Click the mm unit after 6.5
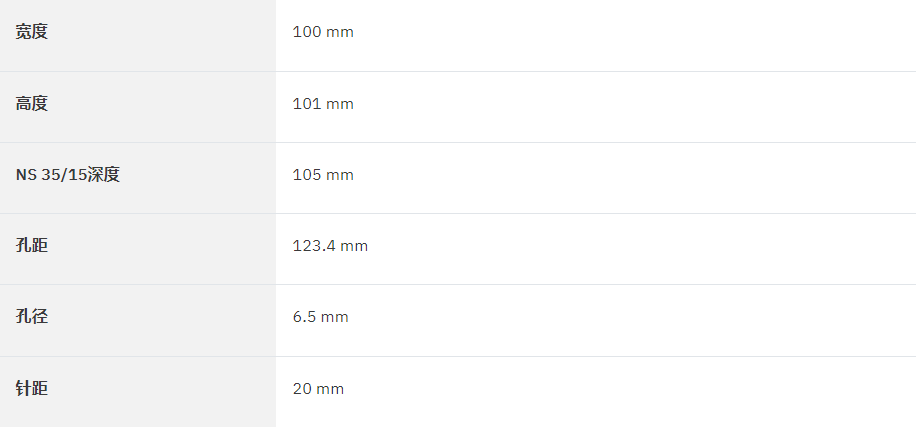Screen dimensions: 916x427 (335, 318)
